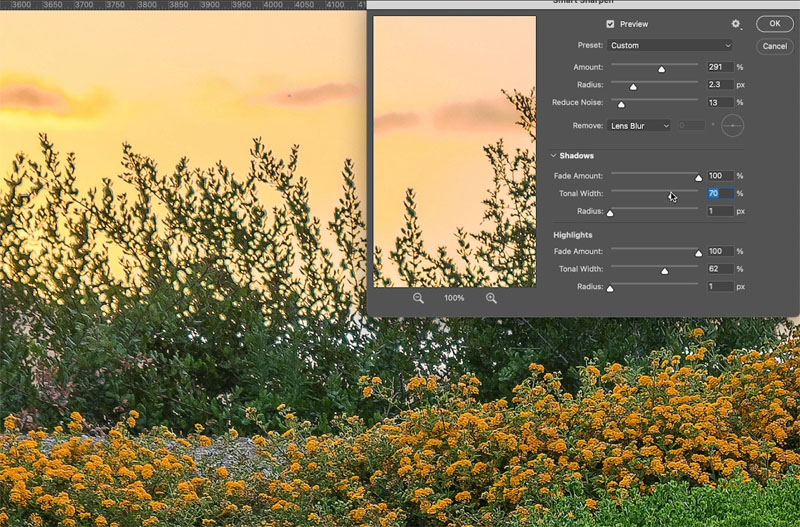Screen dimensions: 800x527
Task: Click the horizontal ruler above the canvas
Action: click(183, 5)
